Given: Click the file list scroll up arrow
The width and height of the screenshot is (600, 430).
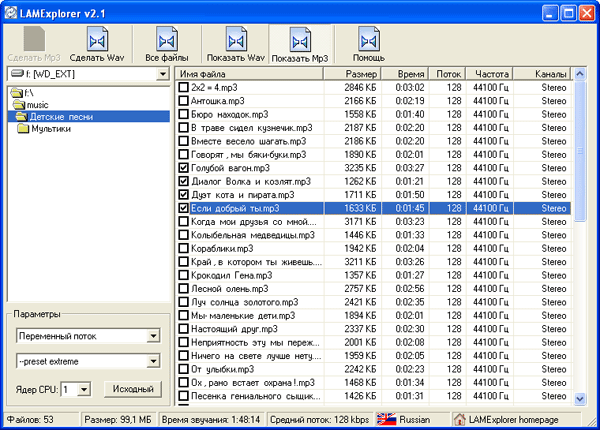Looking at the screenshot, I should pos(580,74).
